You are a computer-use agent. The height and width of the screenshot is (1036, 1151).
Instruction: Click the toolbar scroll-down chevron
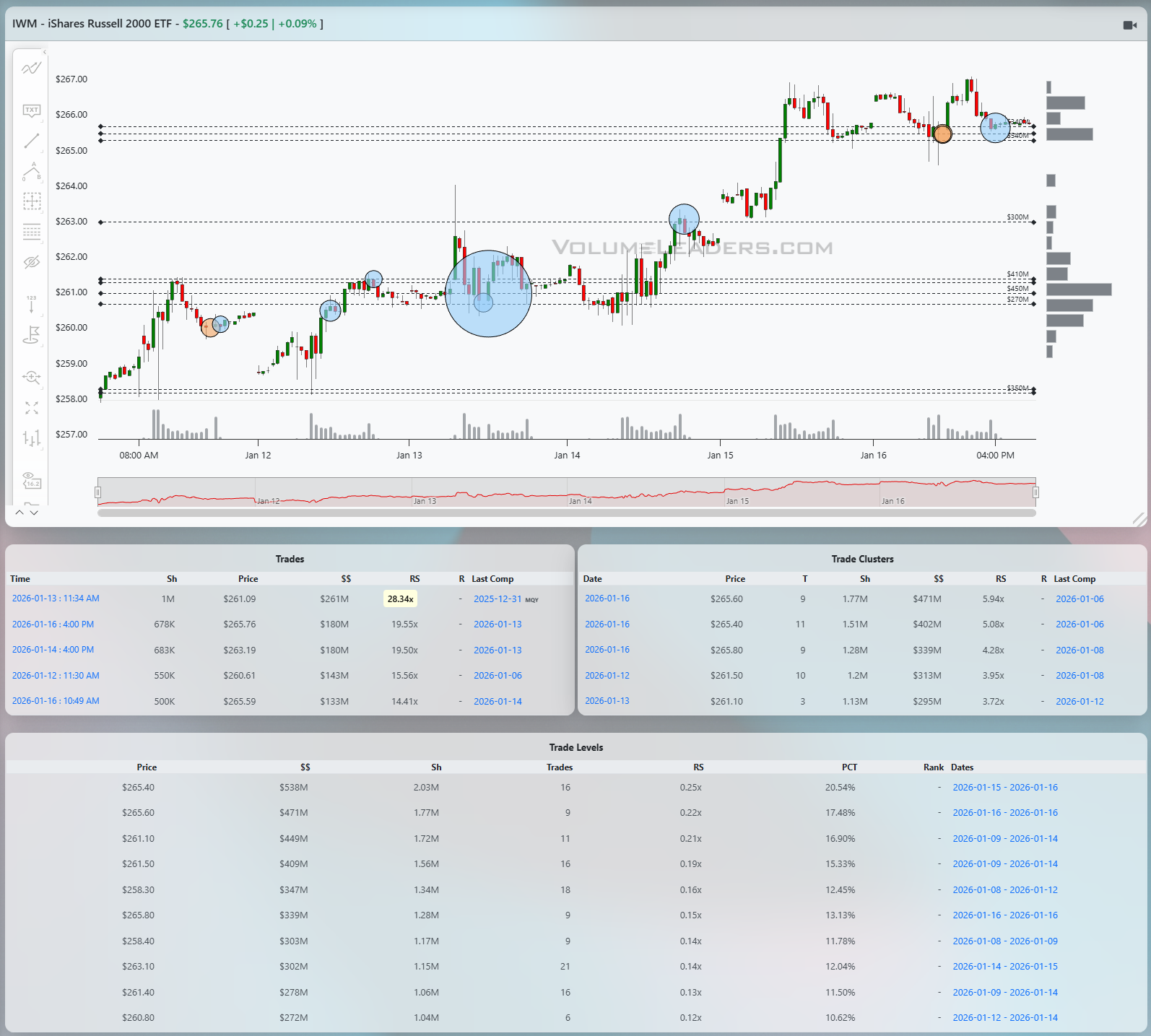coord(34,512)
